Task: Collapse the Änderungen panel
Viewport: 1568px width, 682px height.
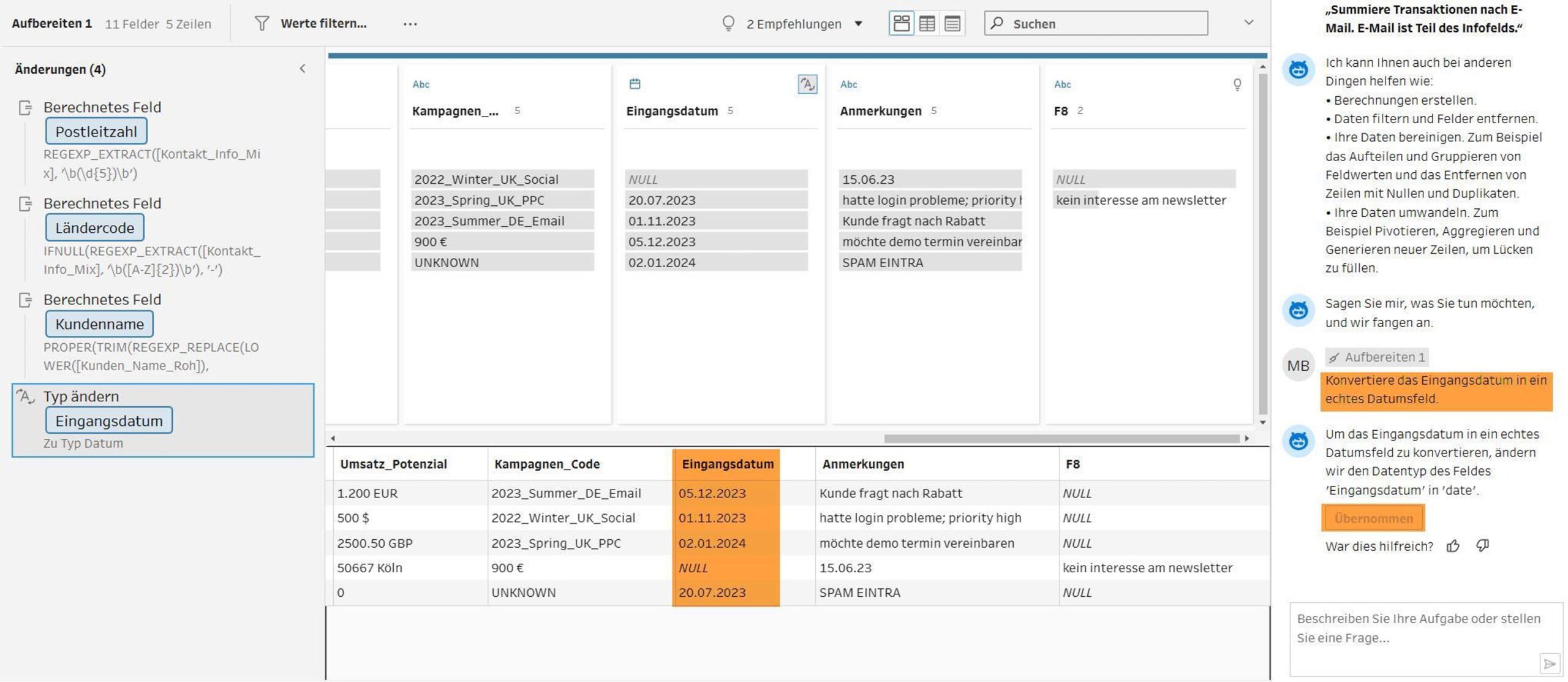Action: pos(302,69)
